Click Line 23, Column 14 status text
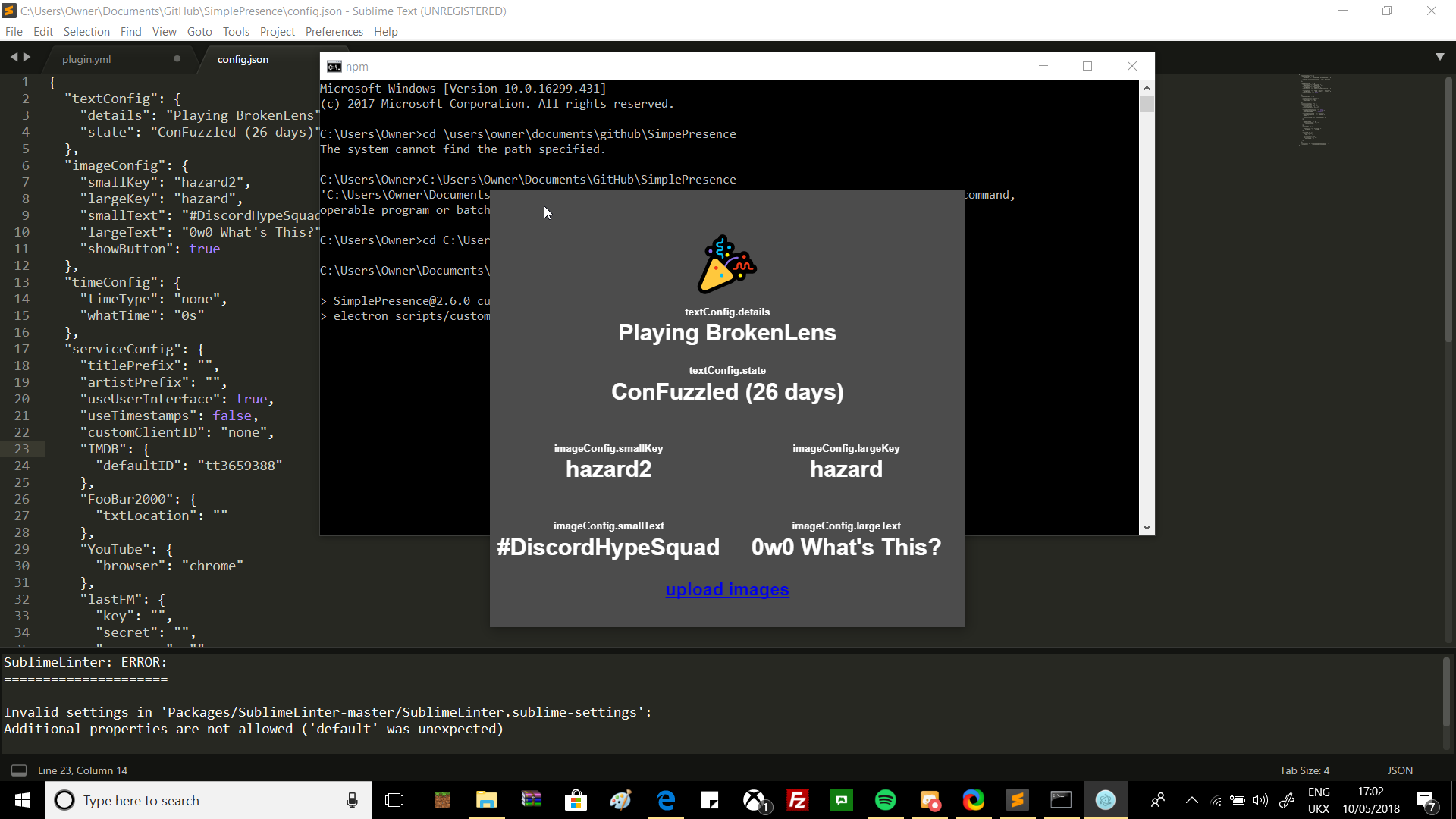 point(83,770)
